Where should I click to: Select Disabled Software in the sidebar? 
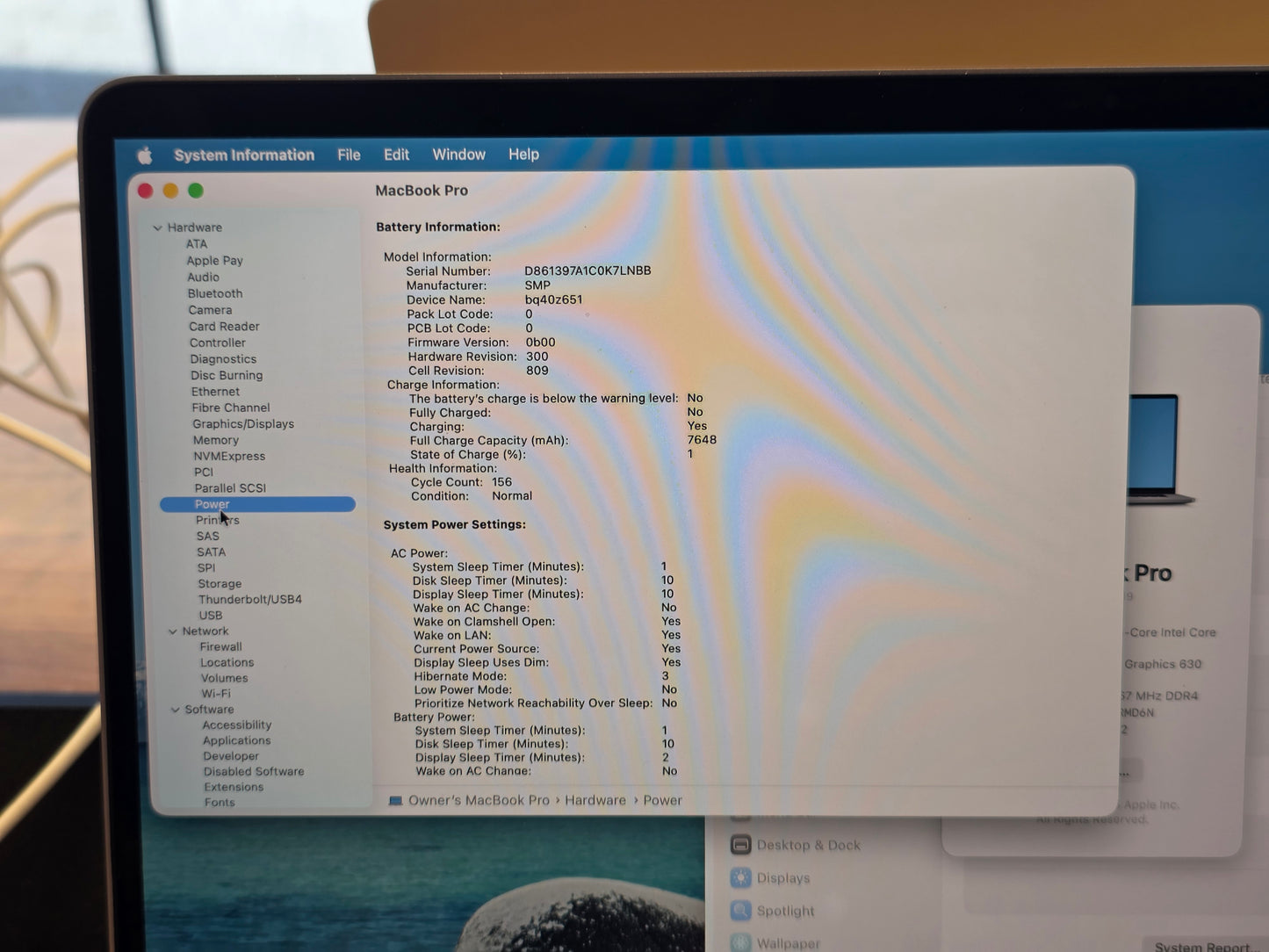pyautogui.click(x=254, y=771)
